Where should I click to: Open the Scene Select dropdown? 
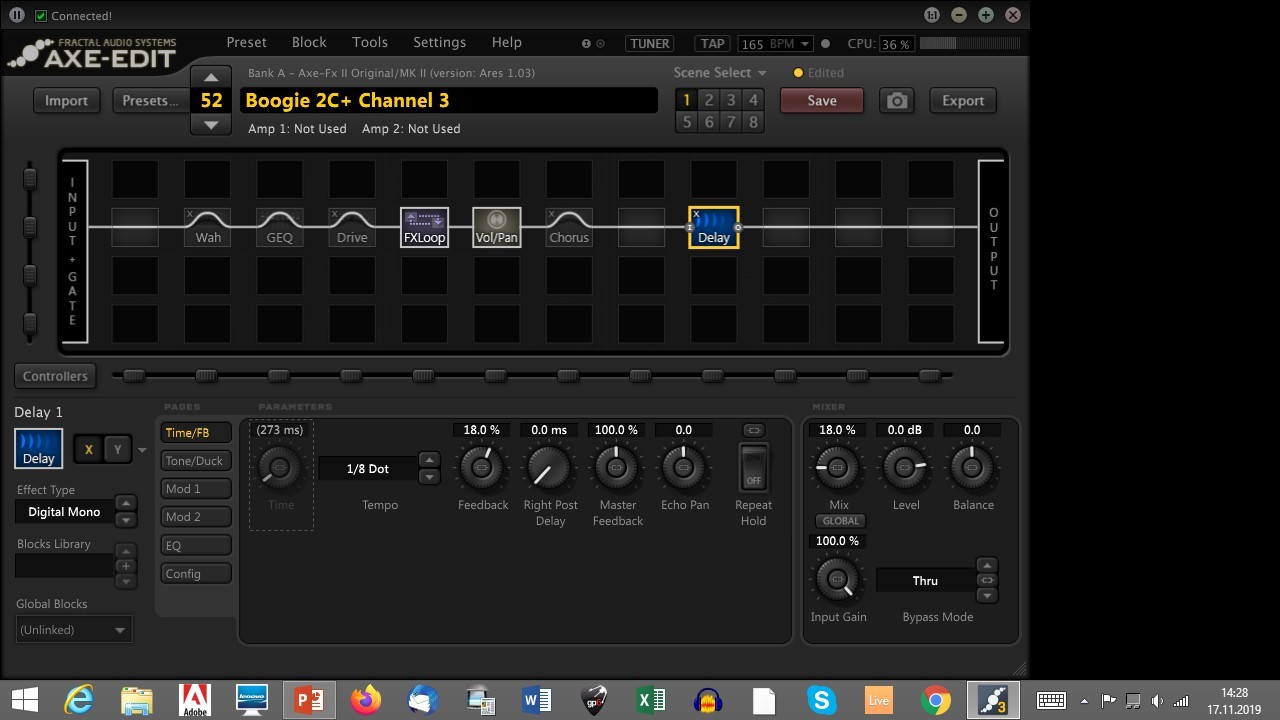[720, 73]
